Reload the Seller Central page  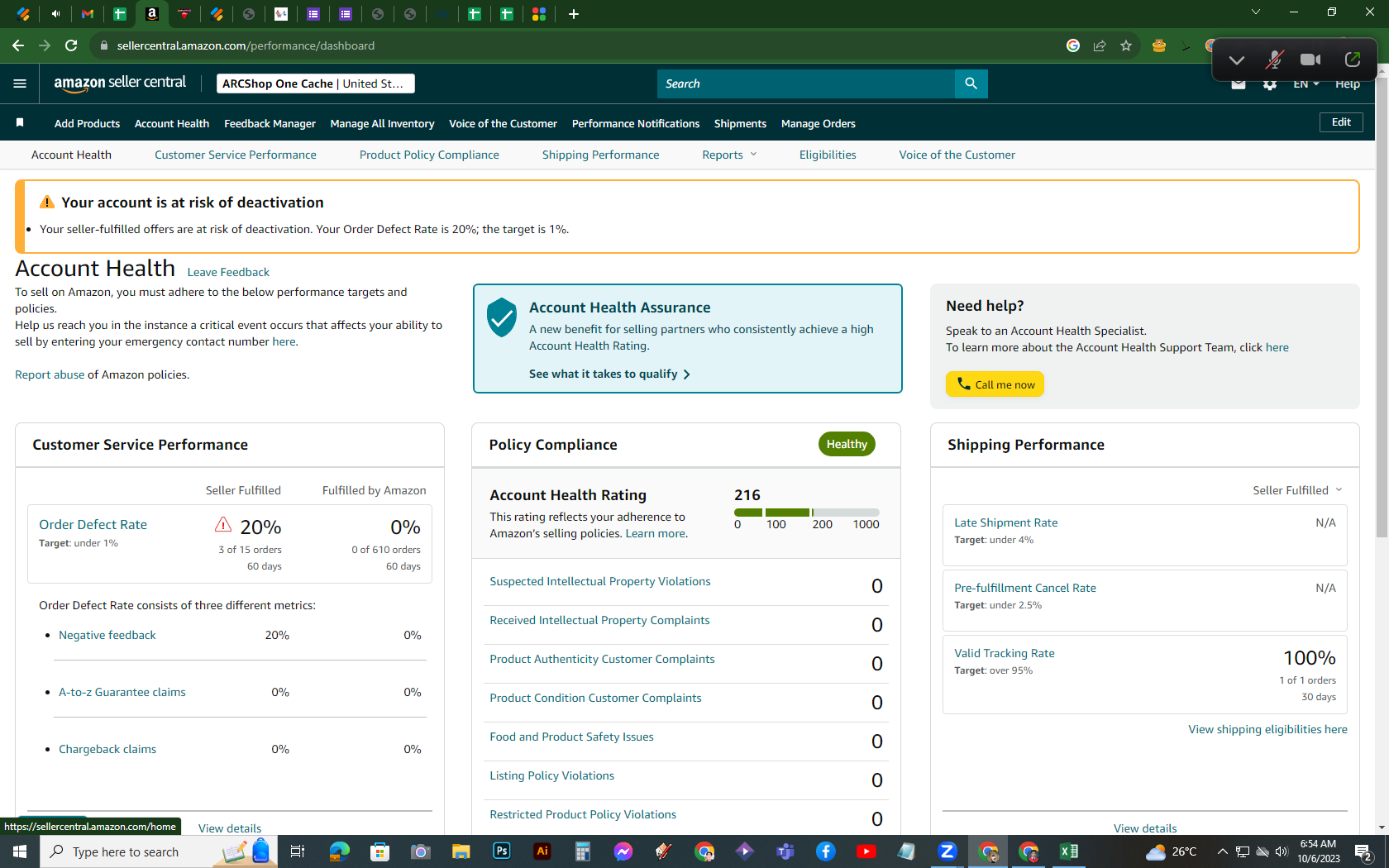[x=71, y=45]
